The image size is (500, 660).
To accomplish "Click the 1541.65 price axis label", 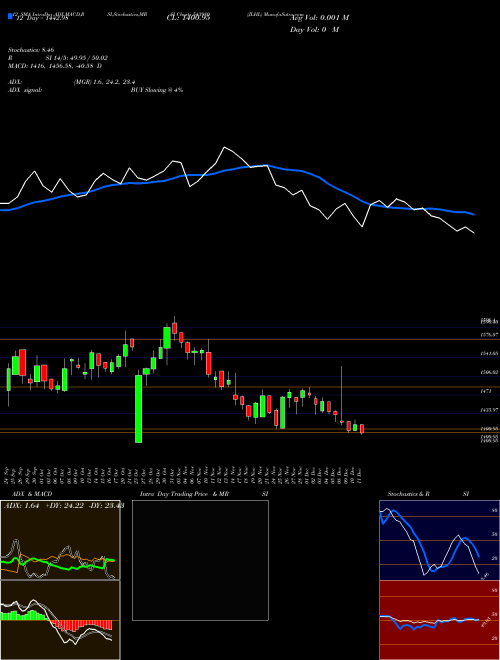I will [489, 354].
